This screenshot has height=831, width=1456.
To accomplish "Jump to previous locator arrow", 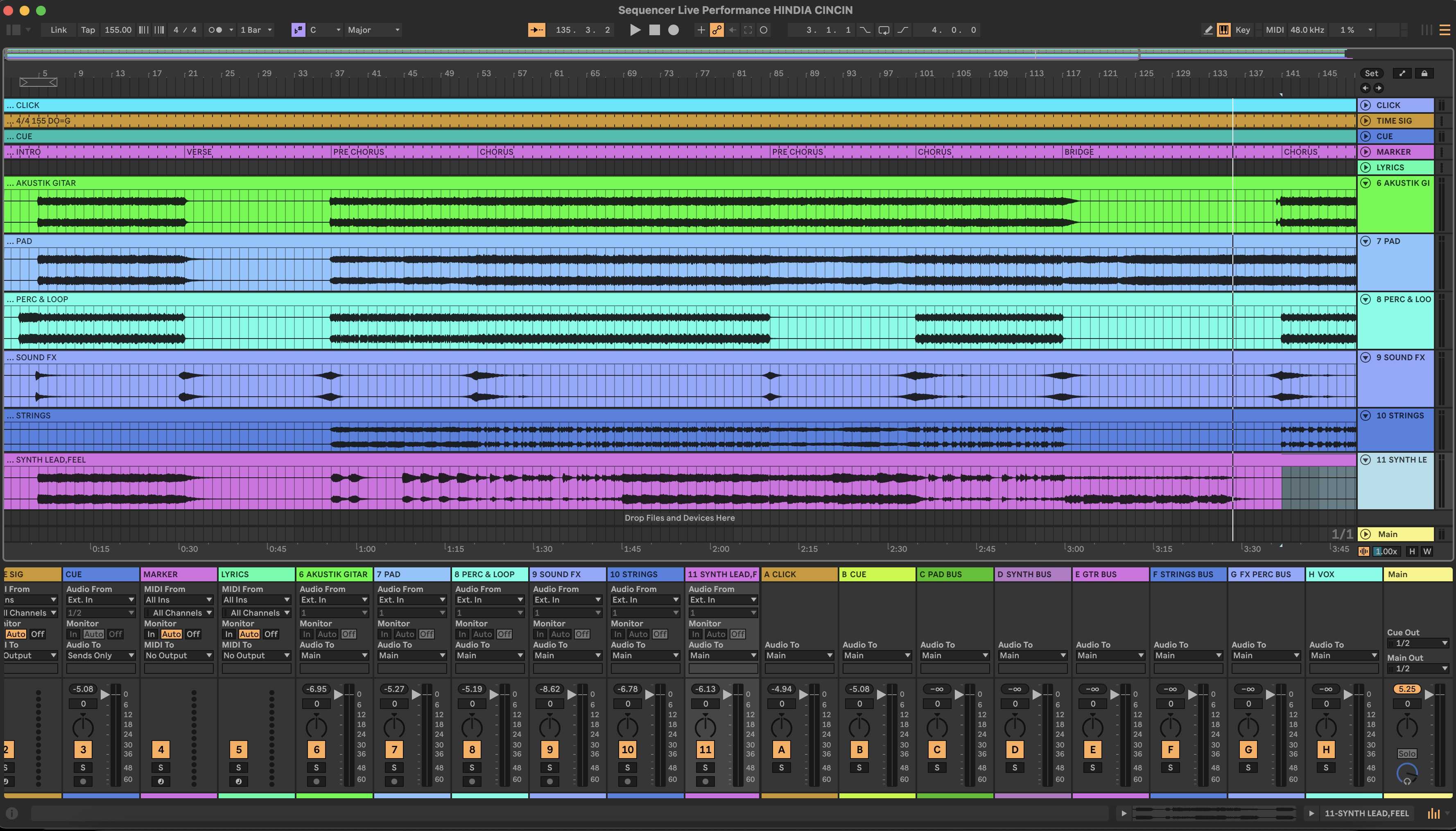I will (x=1365, y=88).
